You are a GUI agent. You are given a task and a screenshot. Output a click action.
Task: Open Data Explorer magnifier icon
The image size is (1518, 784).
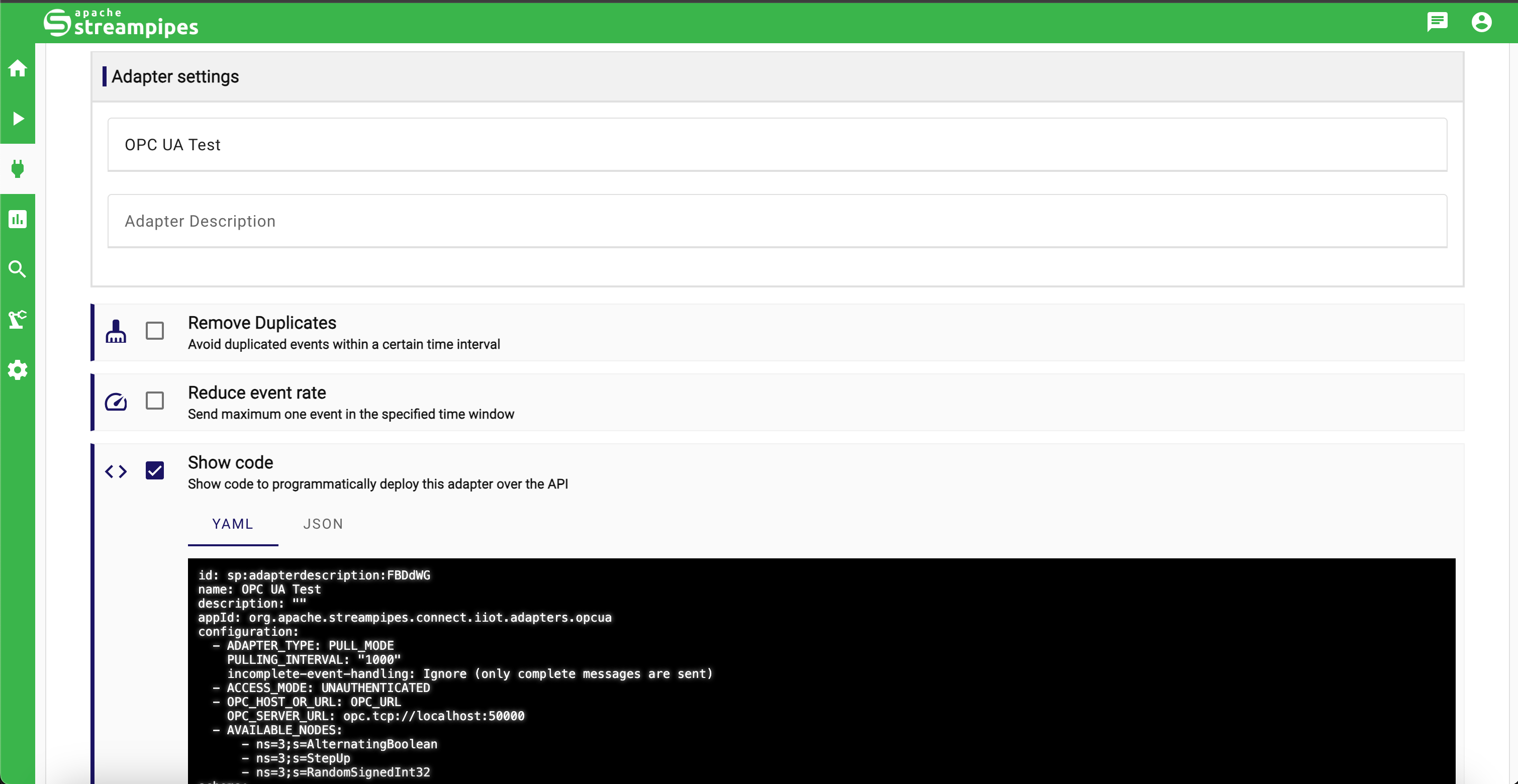pyautogui.click(x=18, y=269)
